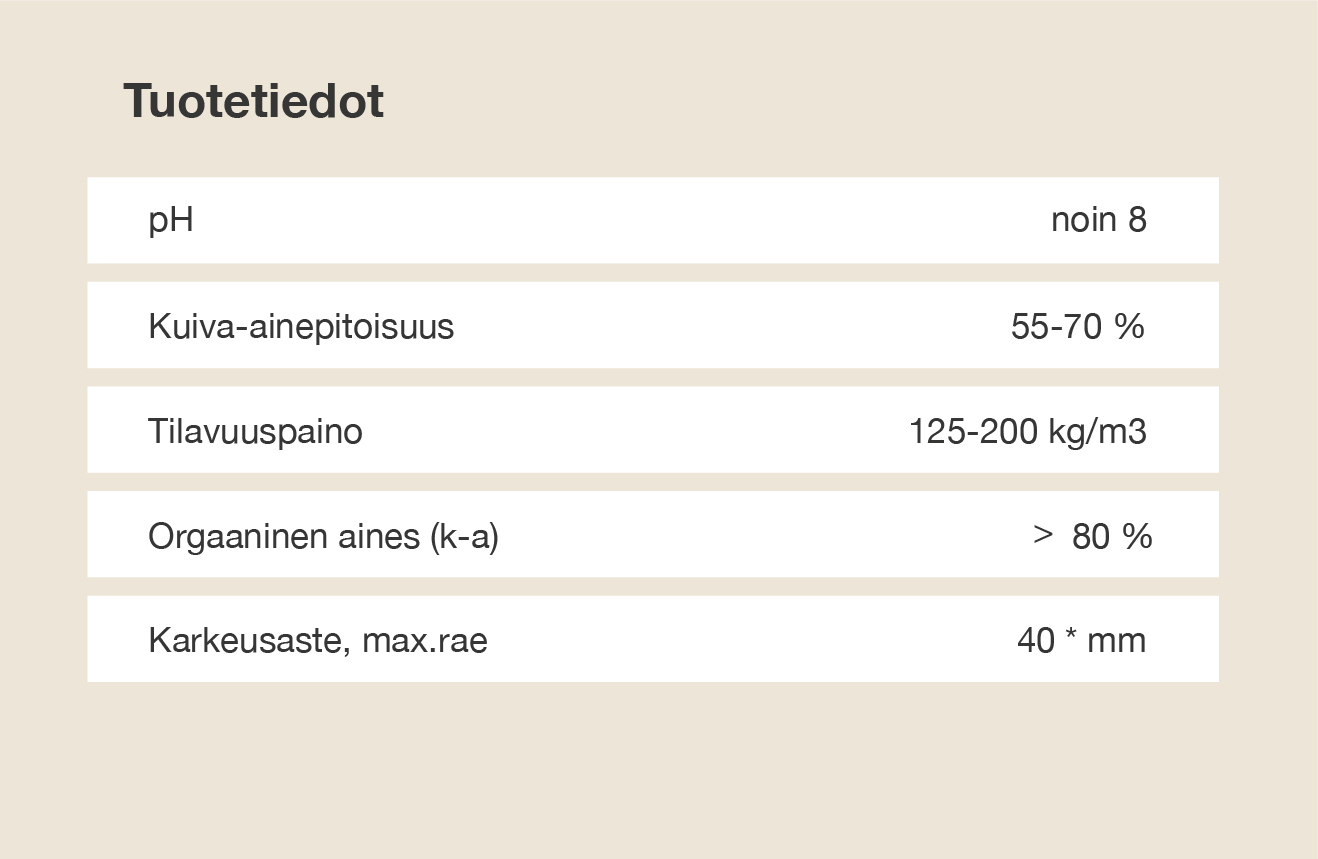Select the pH row label

171,221
